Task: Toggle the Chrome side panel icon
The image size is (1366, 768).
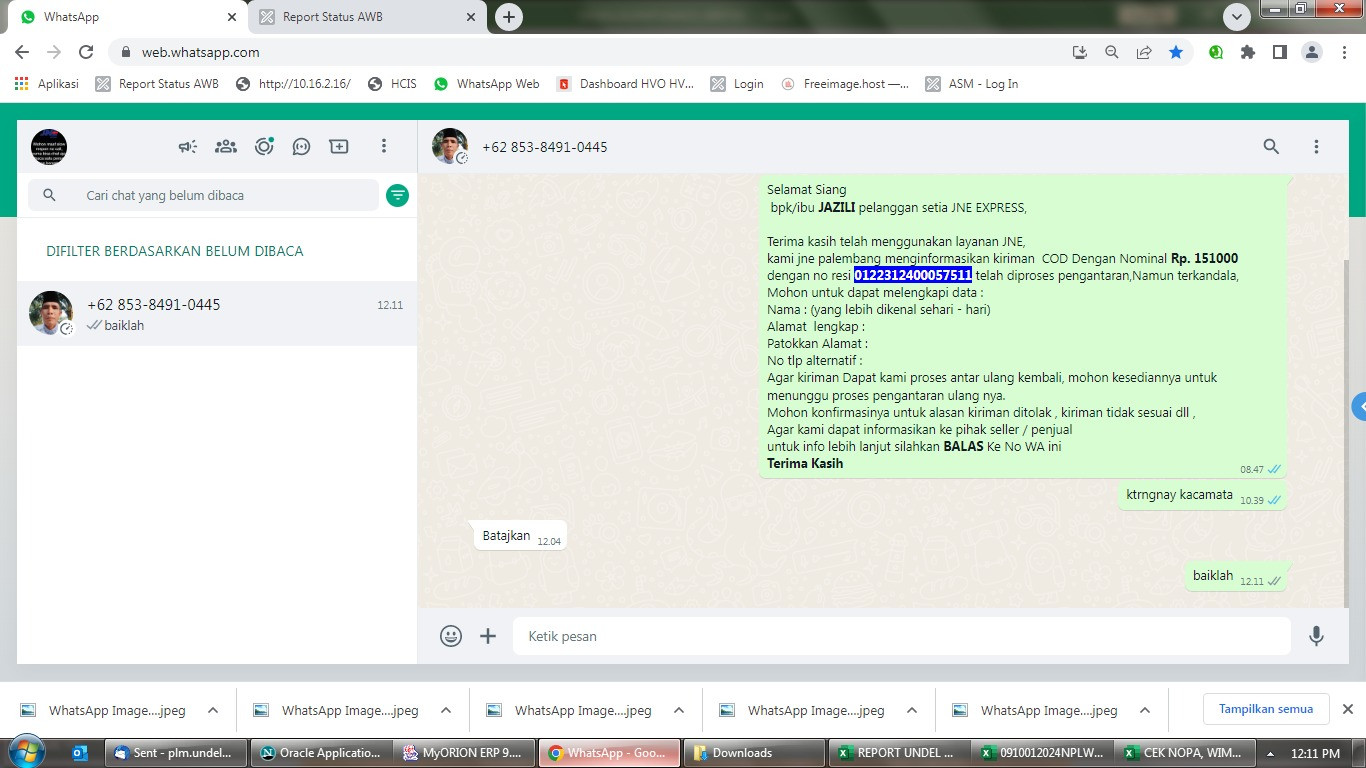Action: point(1279,52)
